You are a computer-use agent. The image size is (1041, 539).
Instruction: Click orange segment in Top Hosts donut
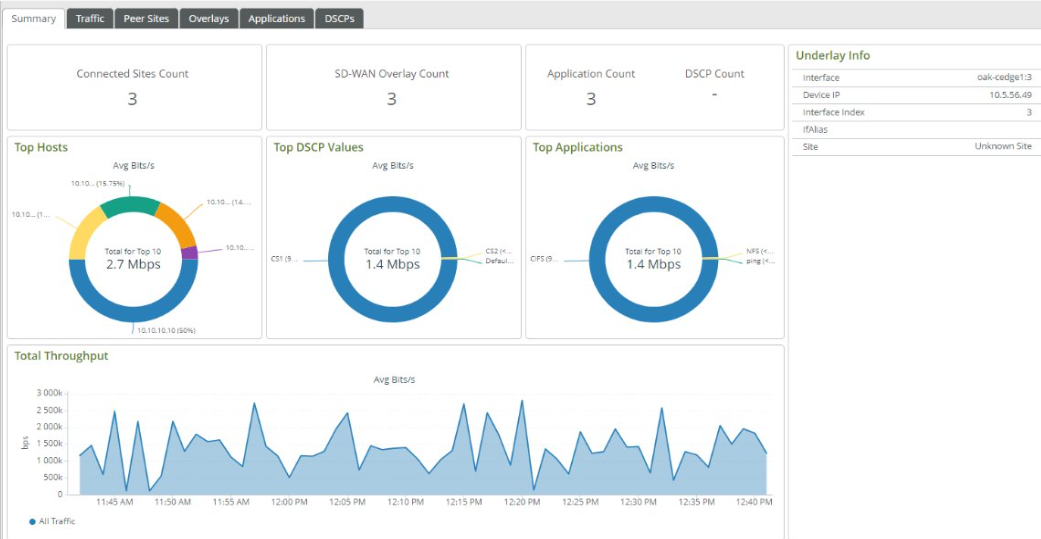coord(177,222)
